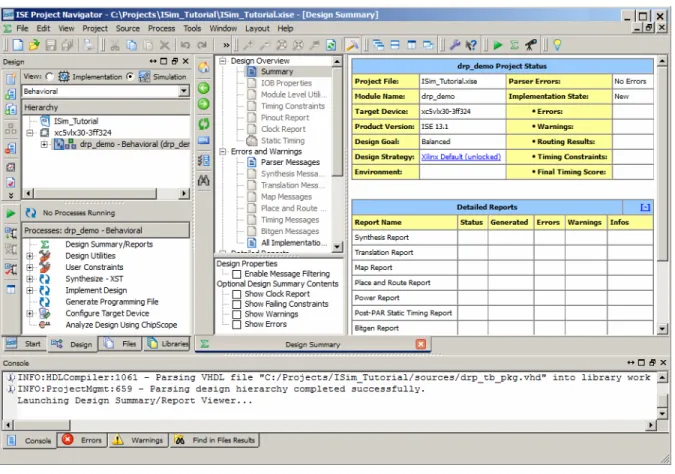Viewport: 675px width, 474px height.
Task: Expand the Design Utilities process
Action: 30,256
